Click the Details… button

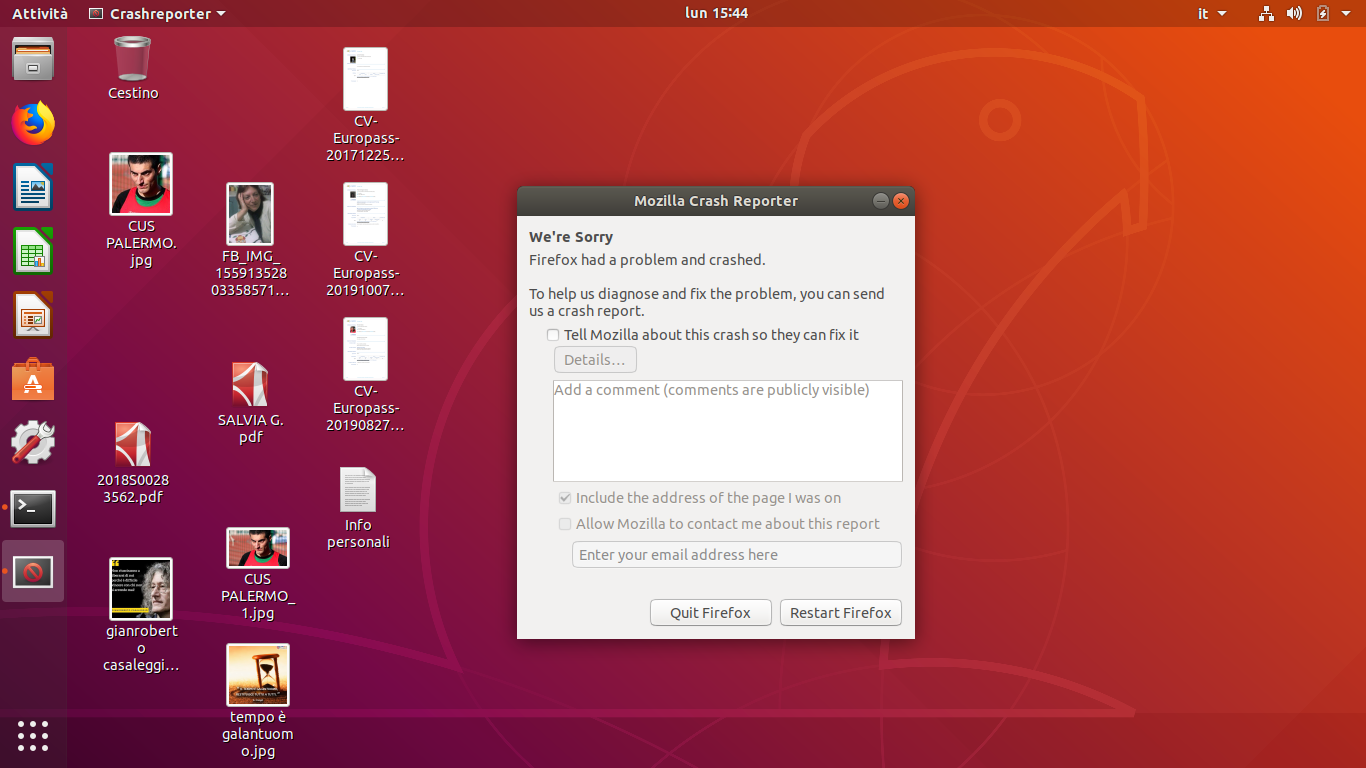(x=595, y=360)
